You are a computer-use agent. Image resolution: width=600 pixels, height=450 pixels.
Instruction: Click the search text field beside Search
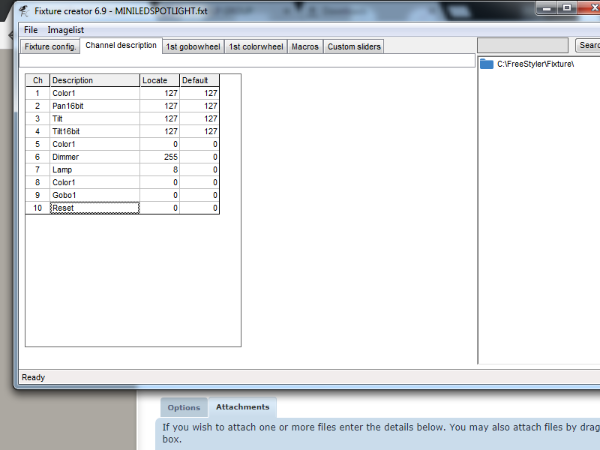pos(525,46)
